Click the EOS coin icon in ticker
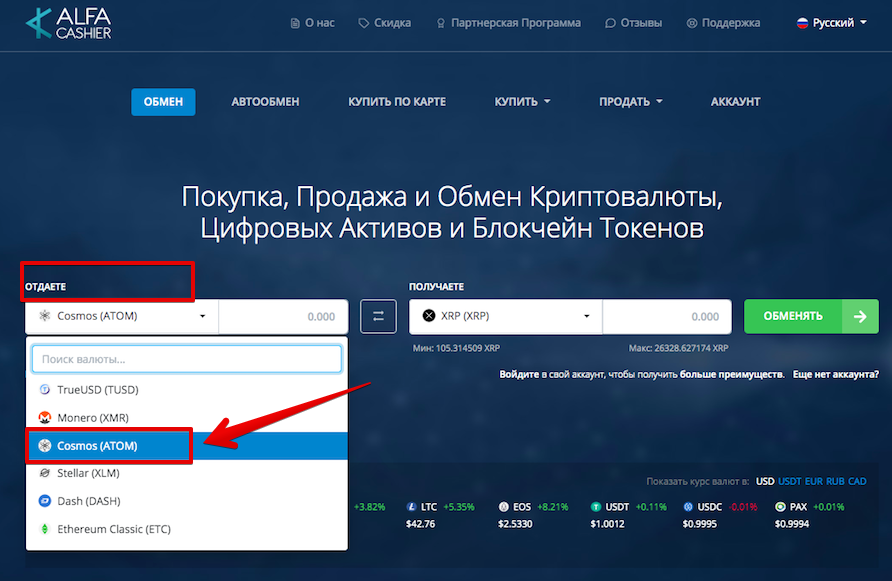892x581 pixels. click(504, 507)
